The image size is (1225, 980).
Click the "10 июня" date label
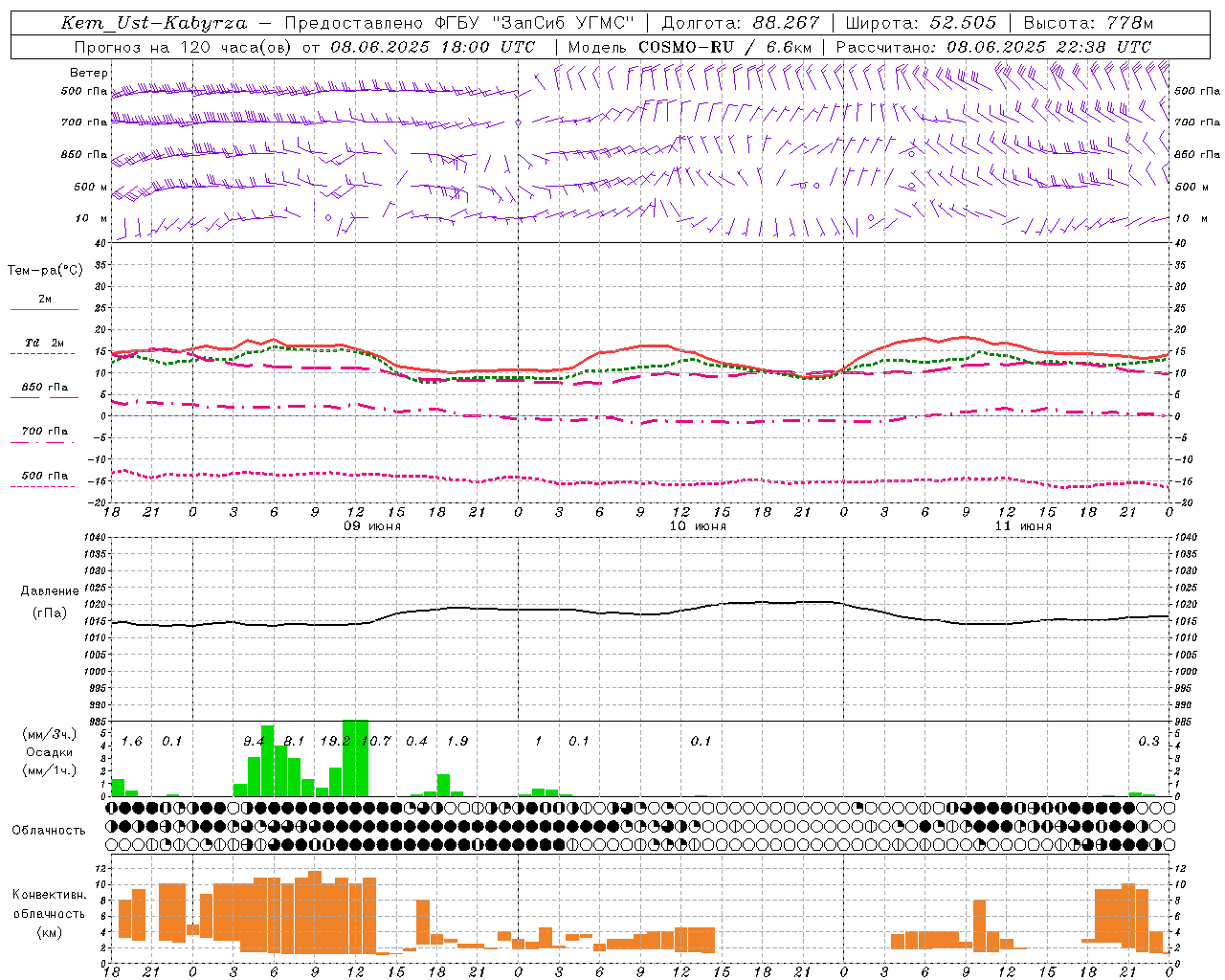pos(698,526)
